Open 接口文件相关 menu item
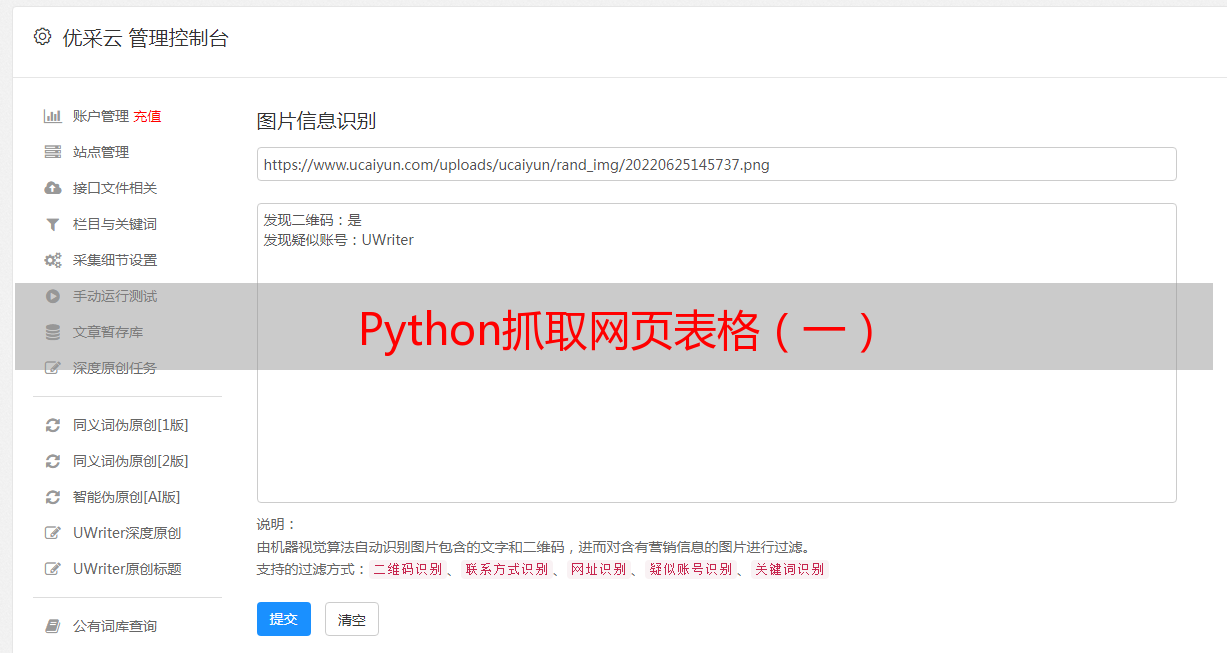The width and height of the screenshot is (1227, 653). tap(115, 188)
